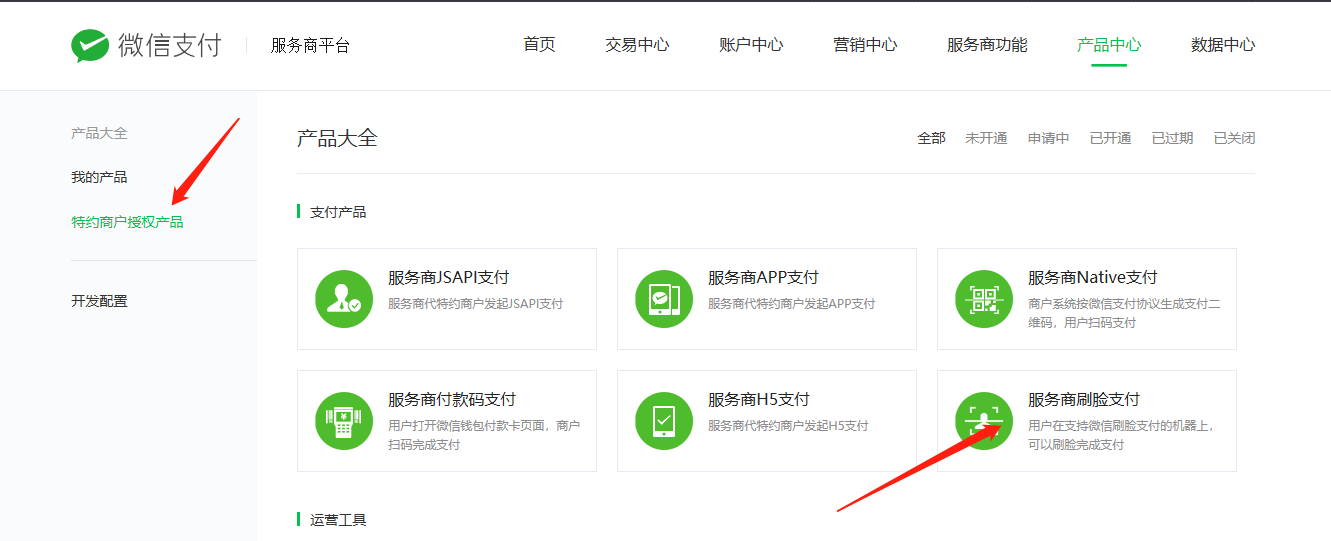Open the 服务商H5支付 title link
1331x541 pixels.
[x=759, y=399]
